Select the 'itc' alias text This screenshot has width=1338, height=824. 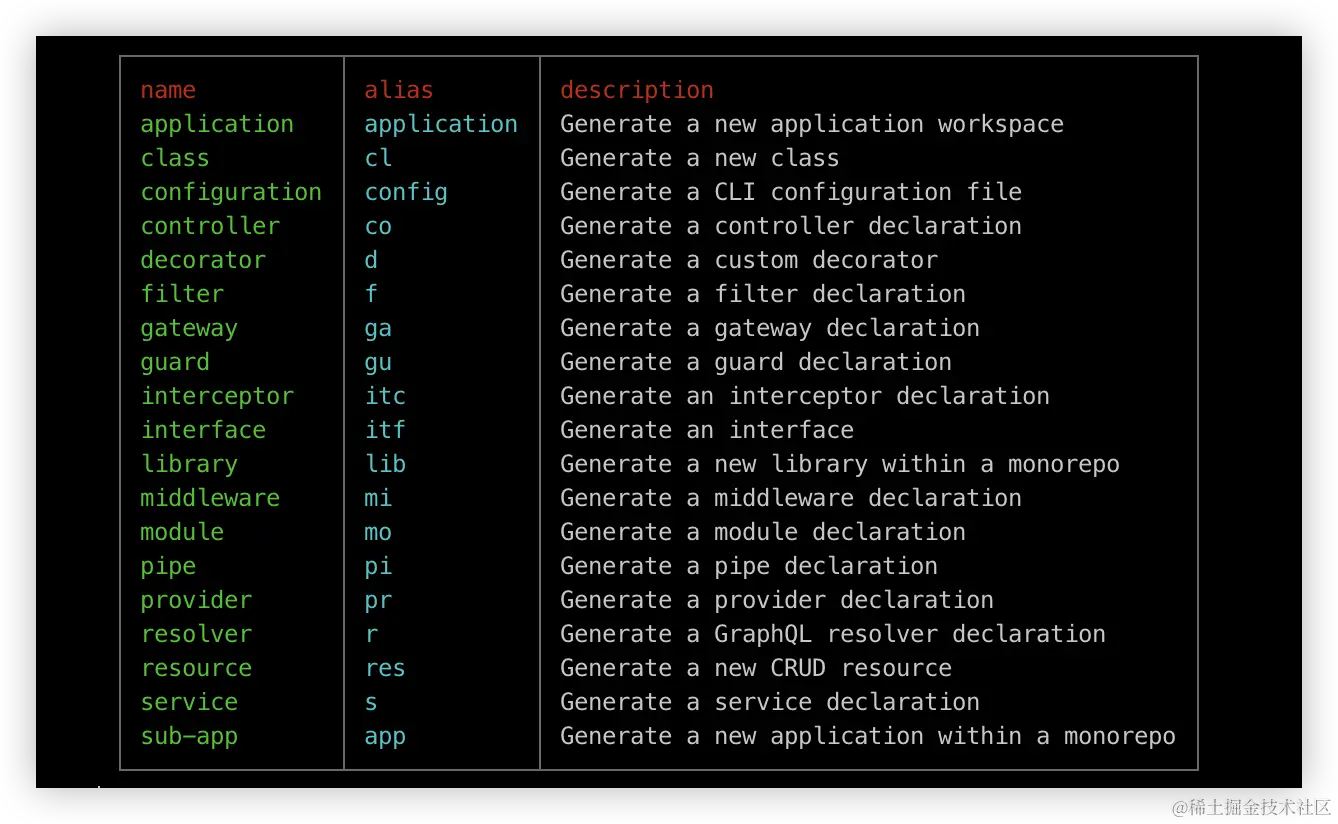click(385, 396)
